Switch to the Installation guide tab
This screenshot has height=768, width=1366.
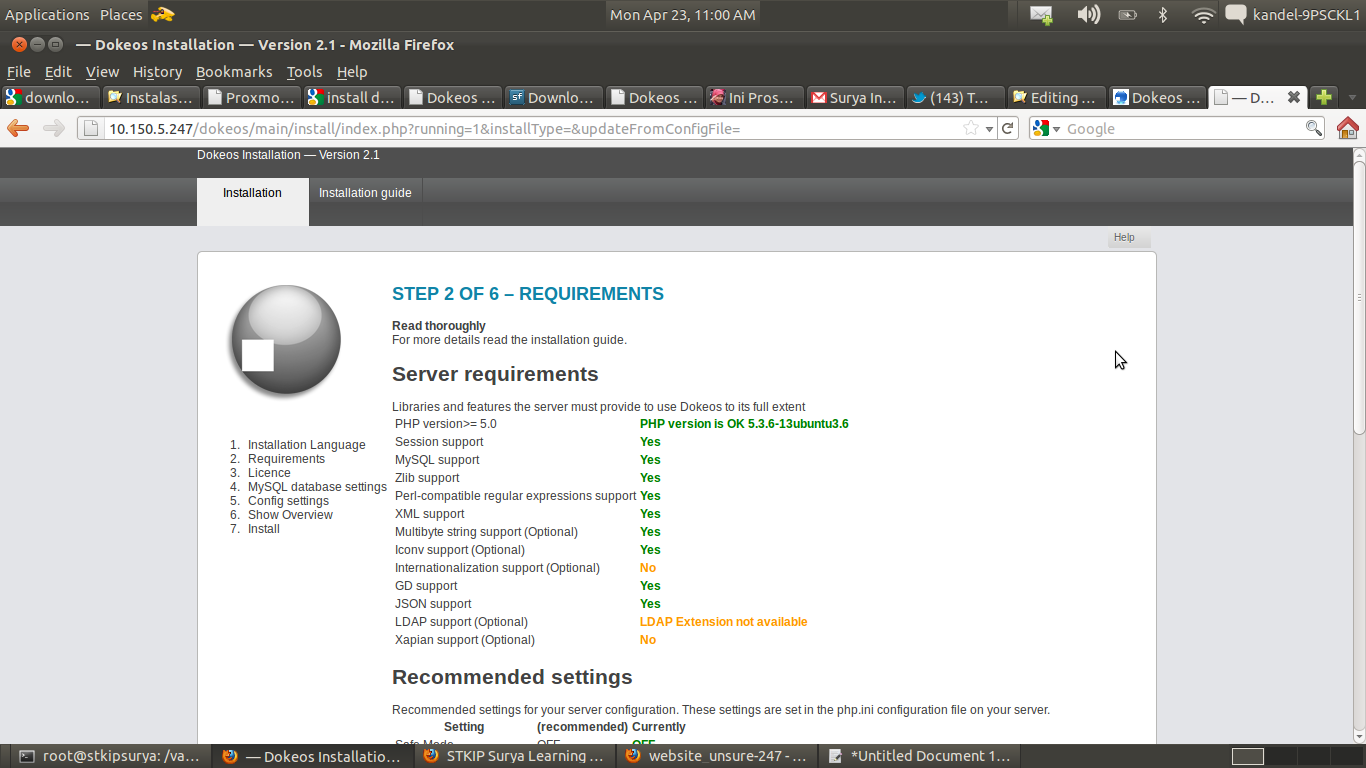[x=365, y=193]
